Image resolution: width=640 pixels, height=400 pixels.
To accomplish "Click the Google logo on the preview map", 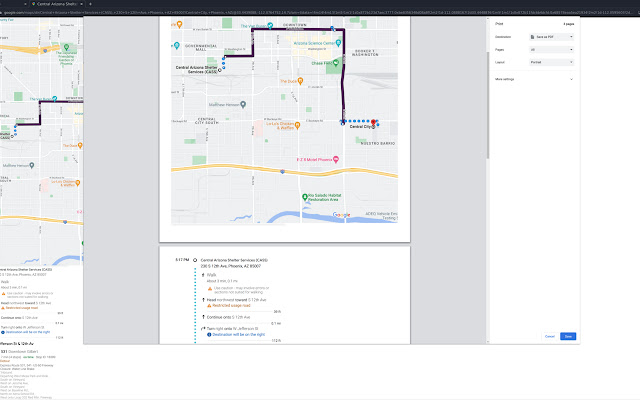I will 341,215.
